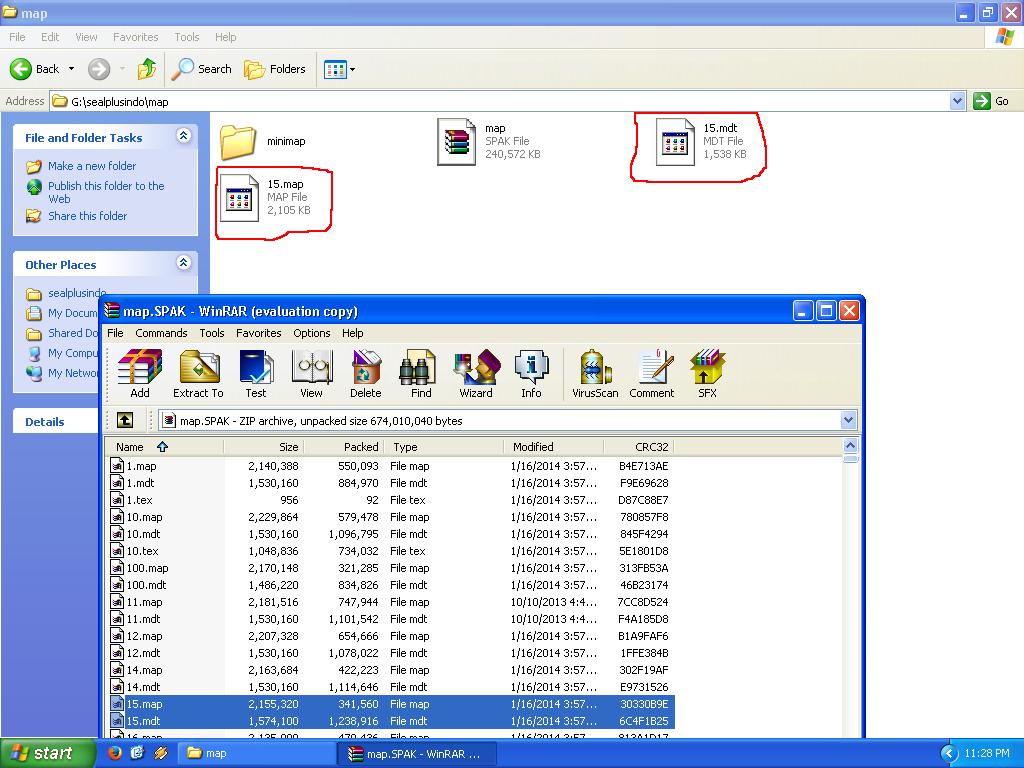This screenshot has width=1024, height=768.
Task: Choose Extract To in WinRAR toolbar
Action: [199, 374]
